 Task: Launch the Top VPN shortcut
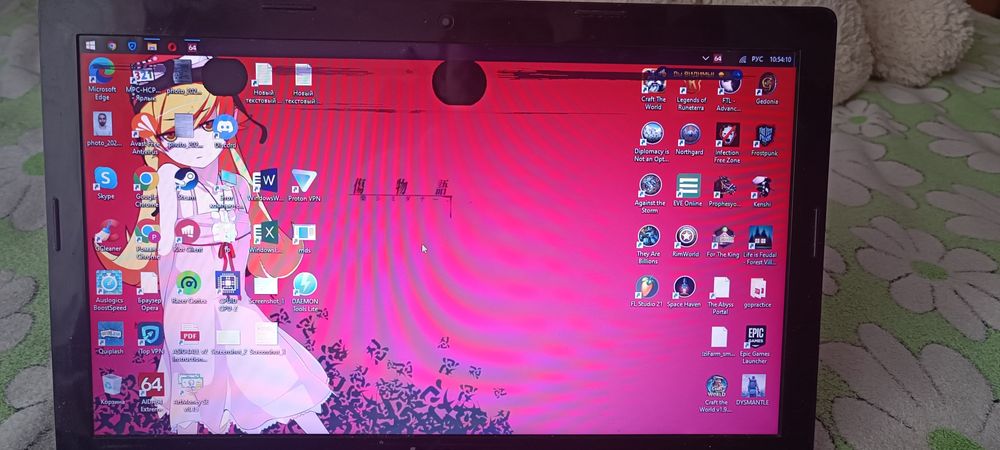[x=151, y=338]
